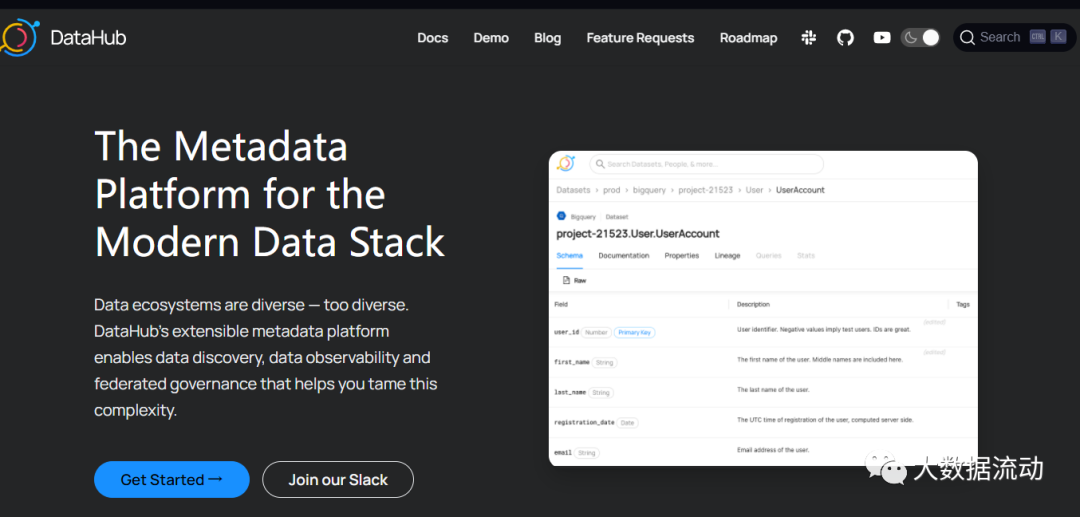Screen dimensions: 1080x517
Task: Open the YouTube icon in navbar
Action: pyautogui.click(x=882, y=38)
